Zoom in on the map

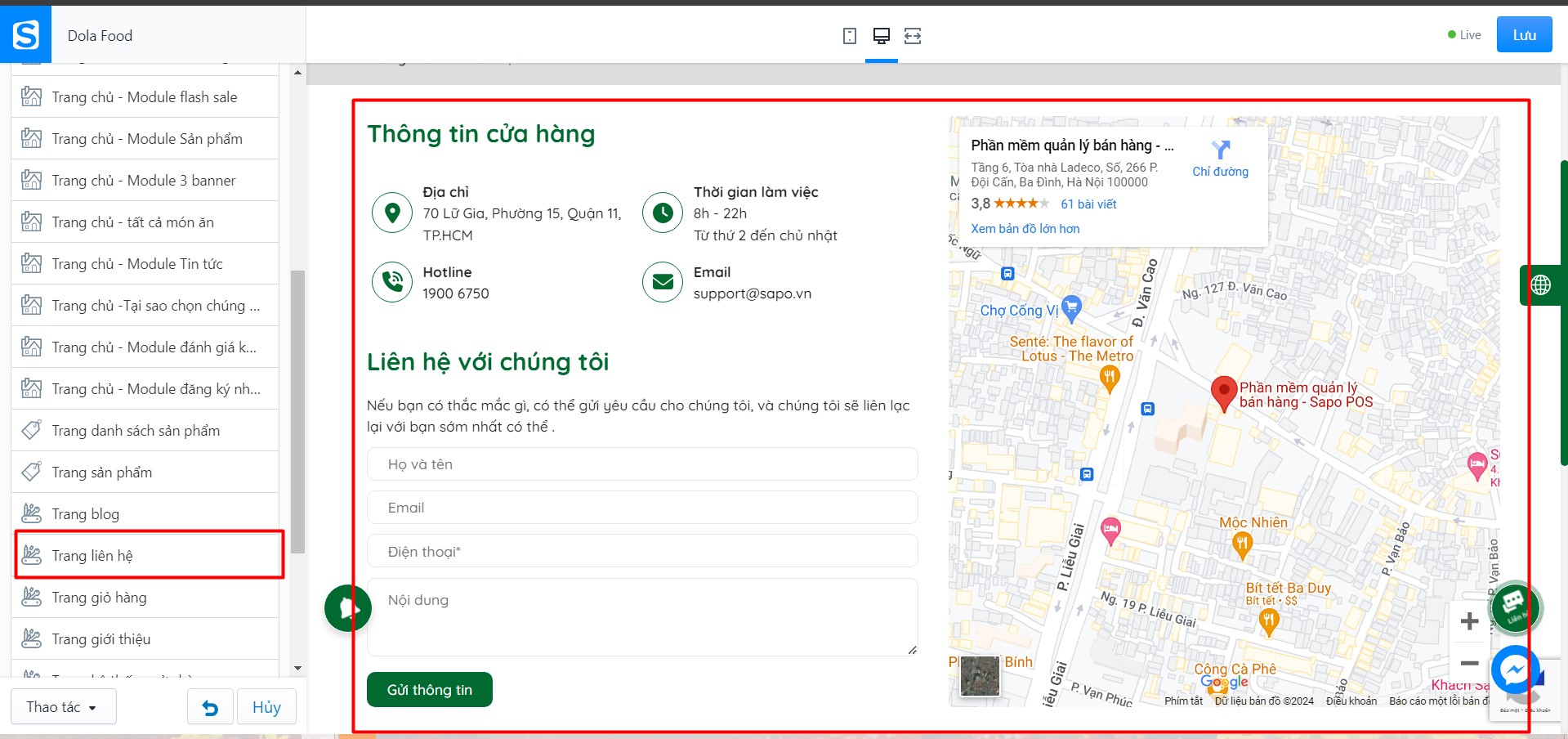click(x=1469, y=621)
